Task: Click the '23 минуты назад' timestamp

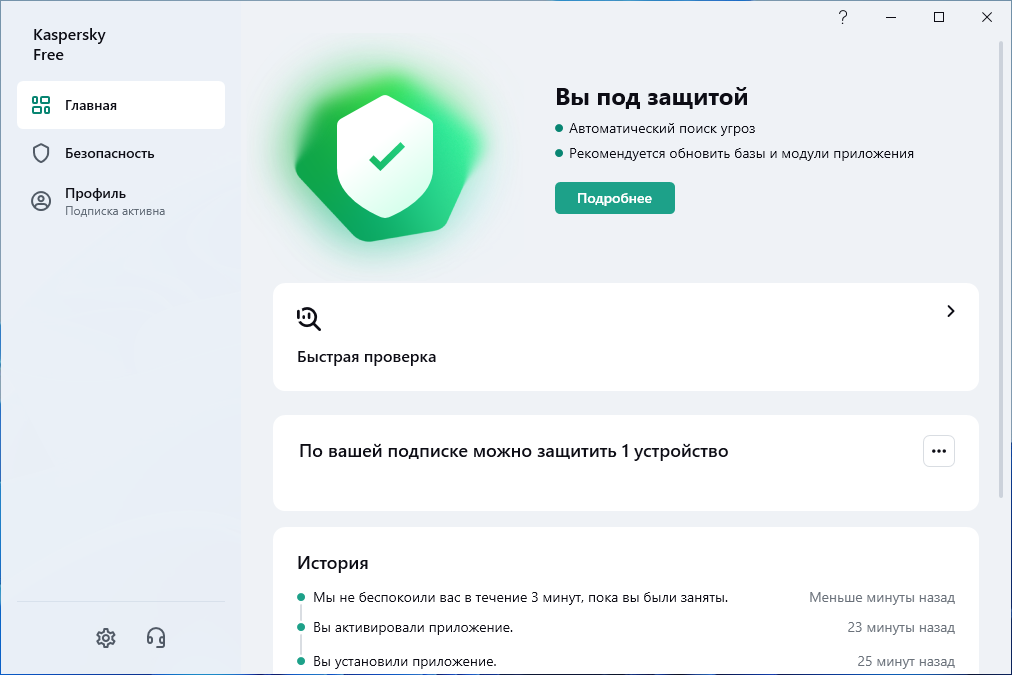Action: 901,627
